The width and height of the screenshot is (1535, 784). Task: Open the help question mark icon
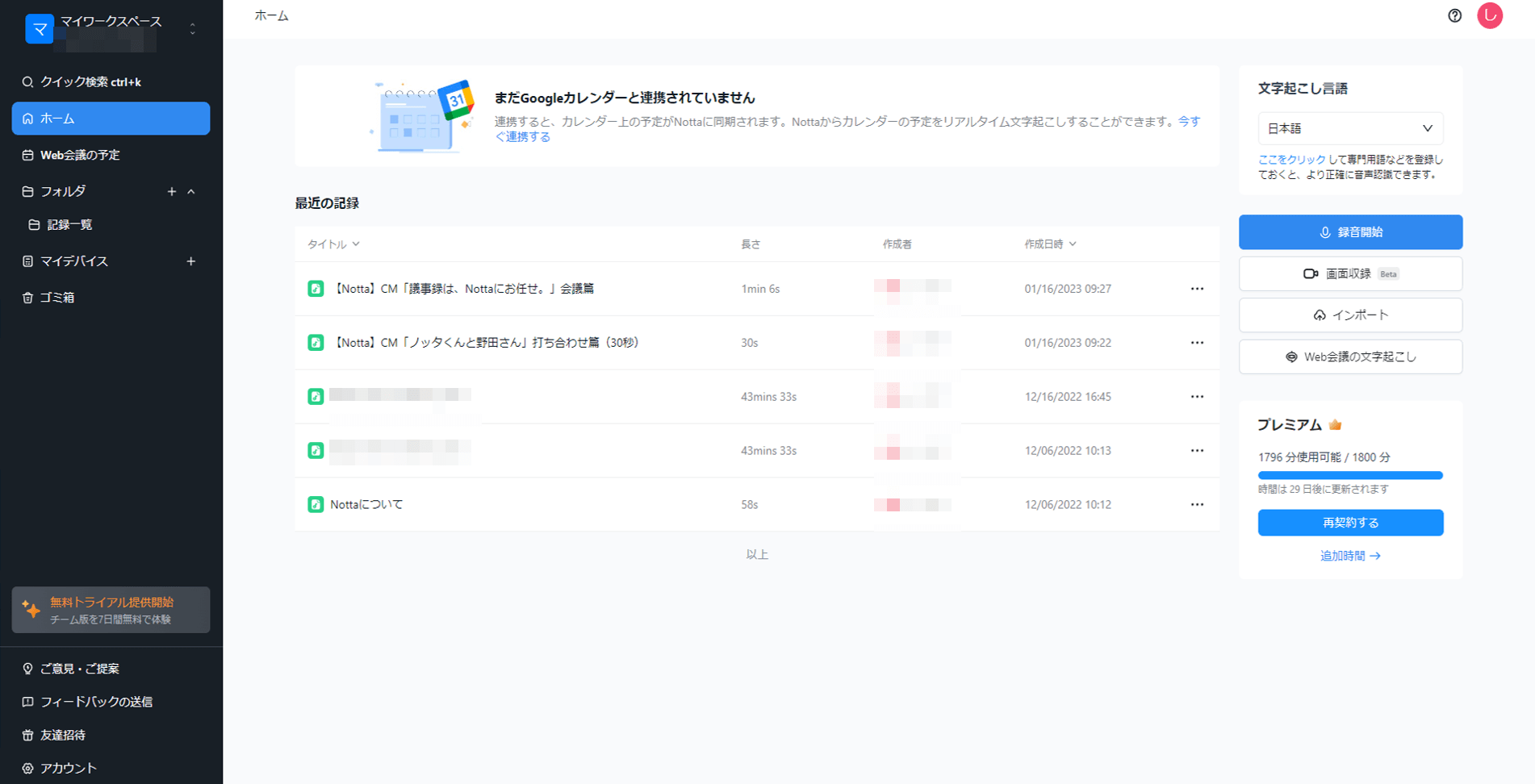point(1454,15)
